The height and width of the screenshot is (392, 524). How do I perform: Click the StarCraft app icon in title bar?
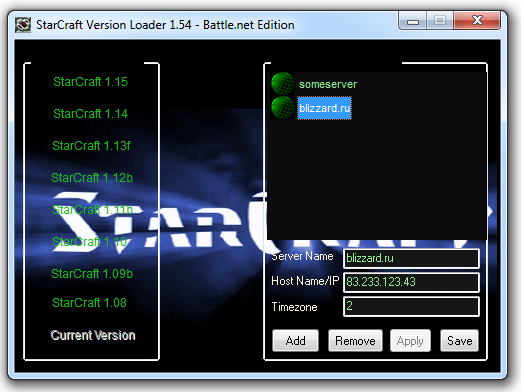click(x=23, y=25)
